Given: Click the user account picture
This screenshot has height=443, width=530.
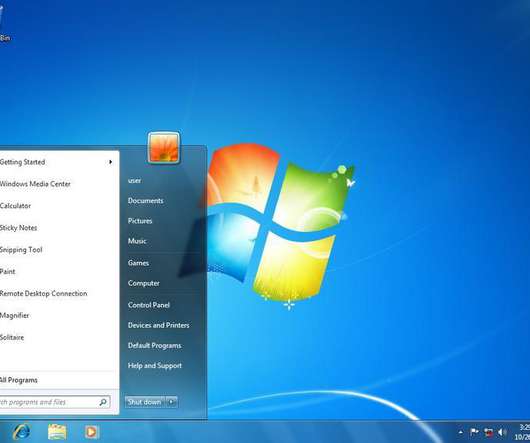Looking at the screenshot, I should point(164,148).
